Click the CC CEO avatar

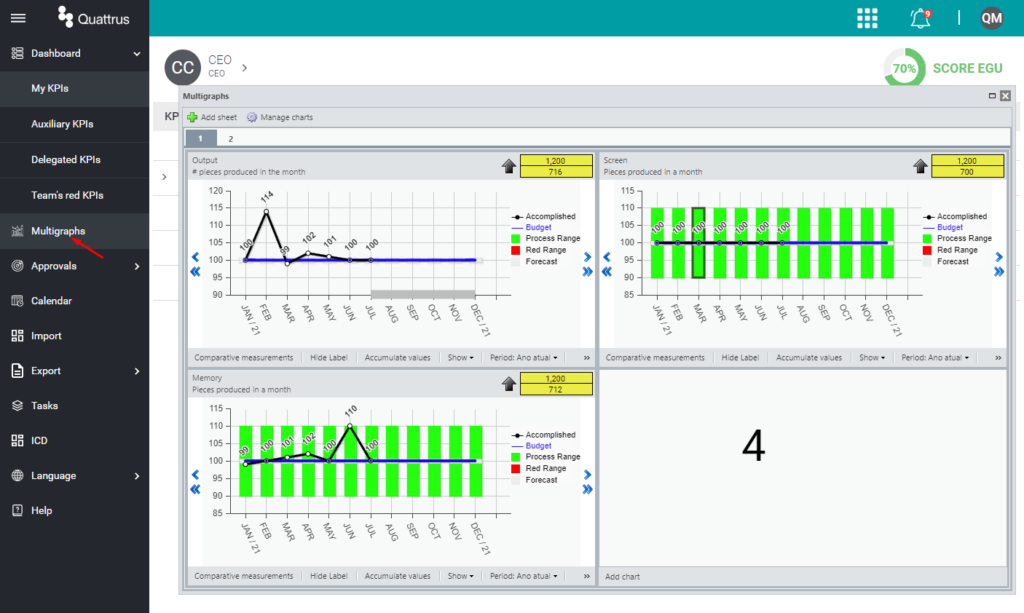(182, 67)
